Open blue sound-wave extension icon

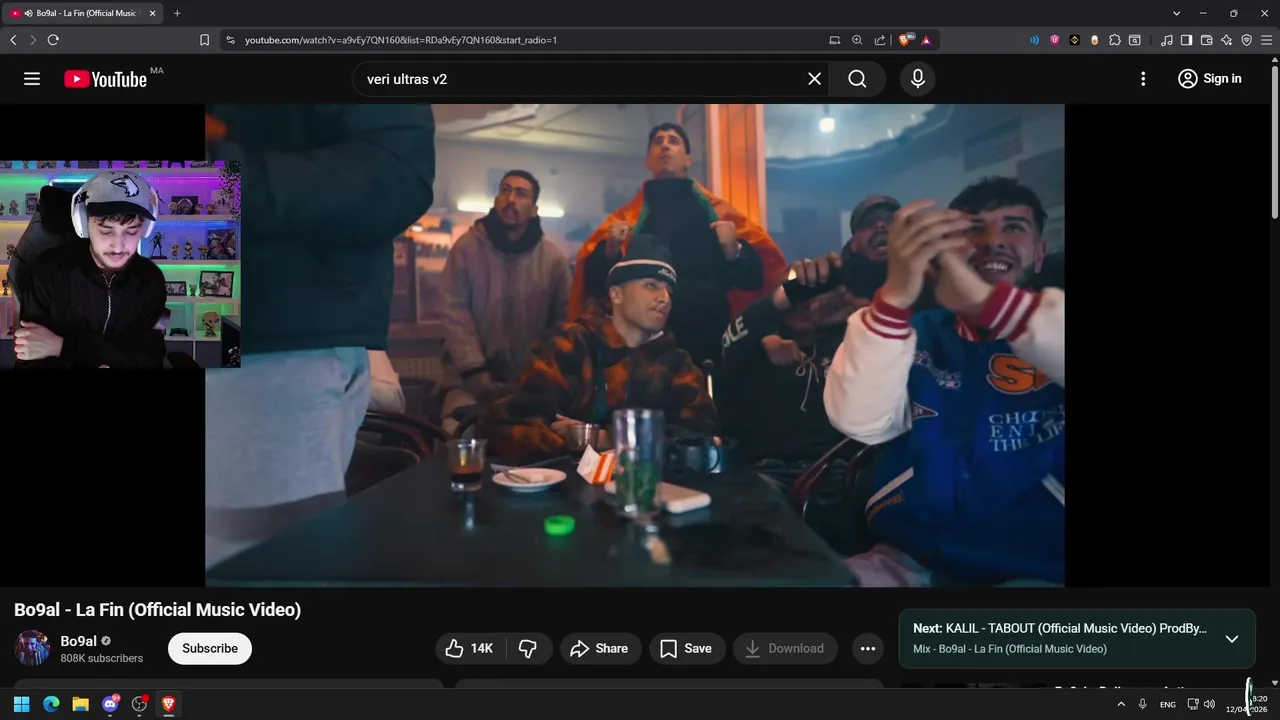click(x=1034, y=40)
